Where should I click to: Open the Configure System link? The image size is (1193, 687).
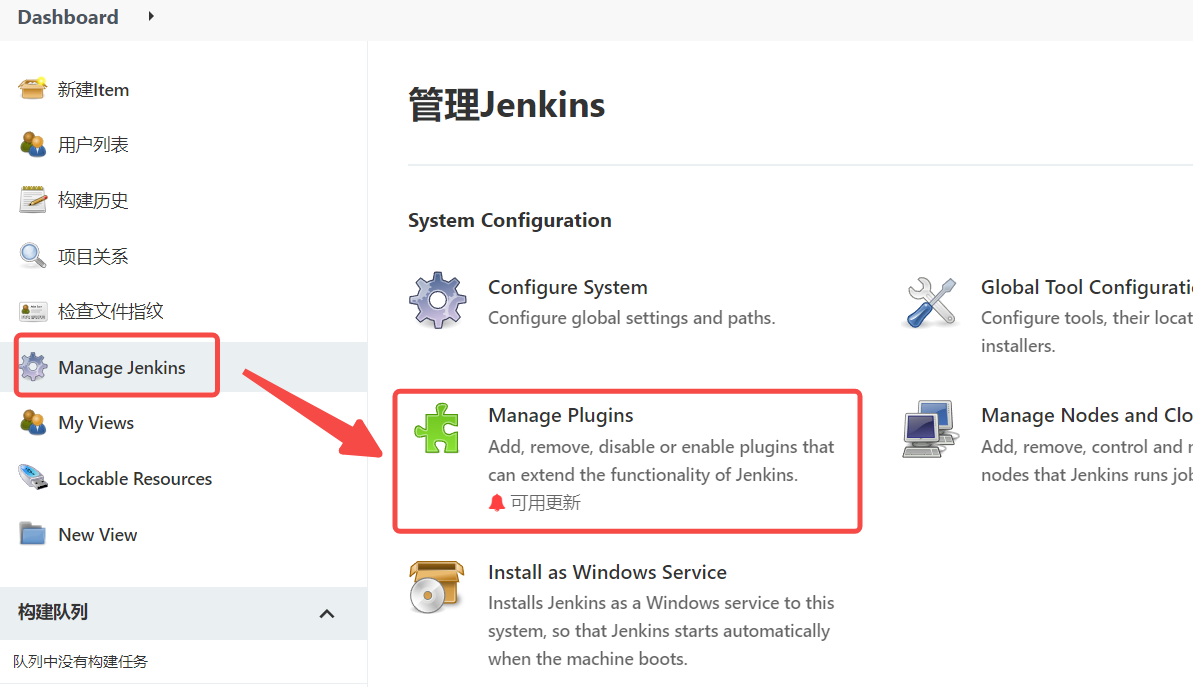567,287
